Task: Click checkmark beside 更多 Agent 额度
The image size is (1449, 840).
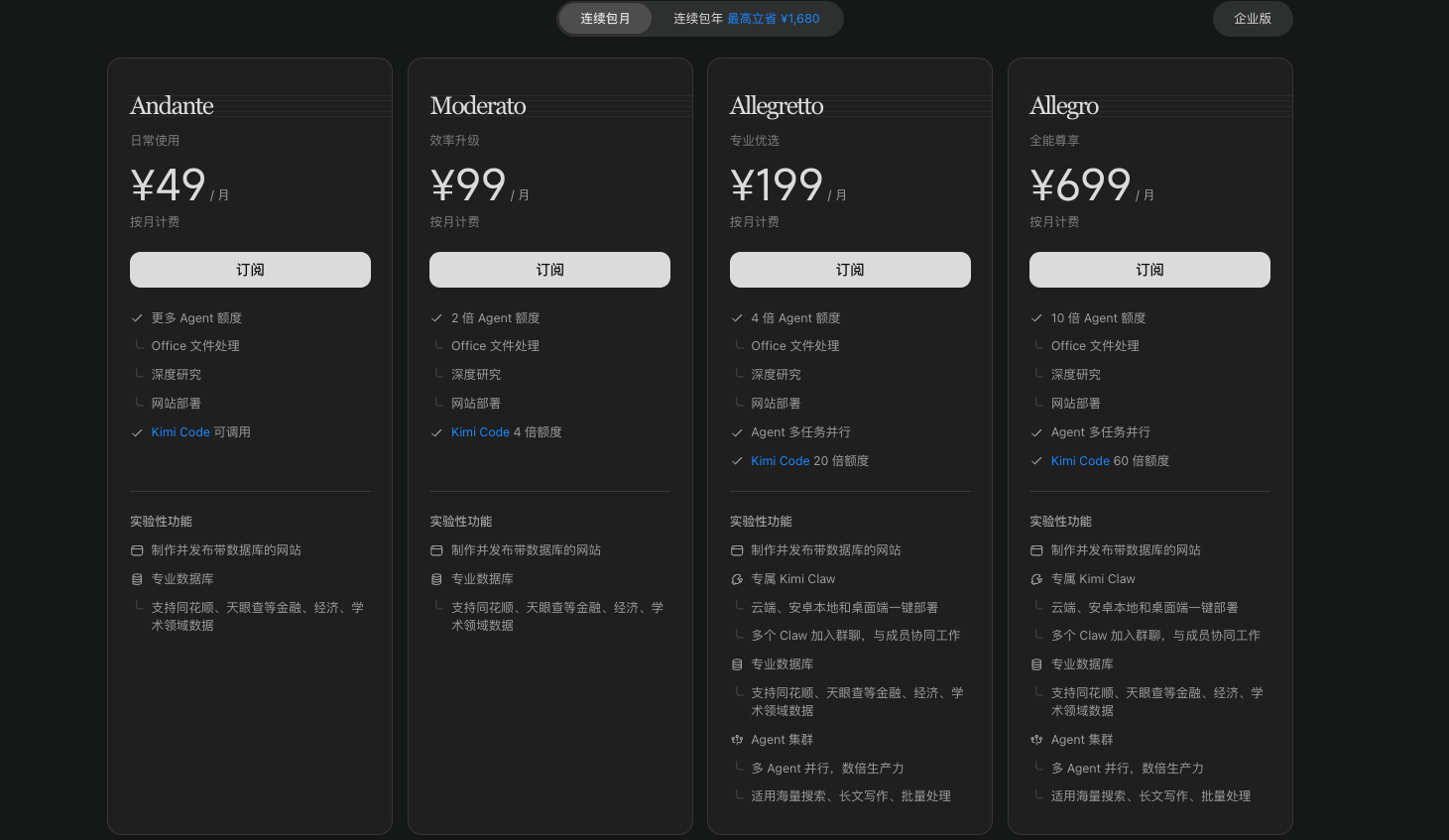Action: (x=137, y=318)
